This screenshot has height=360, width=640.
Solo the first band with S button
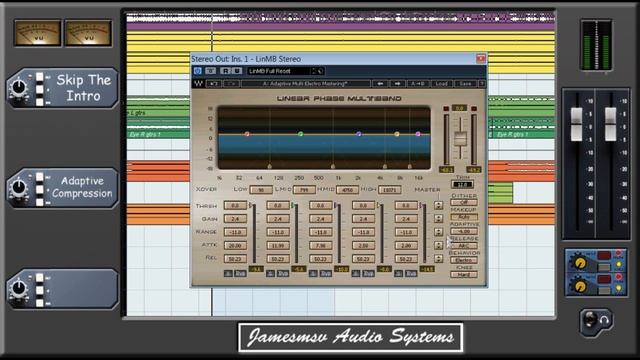point(228,273)
